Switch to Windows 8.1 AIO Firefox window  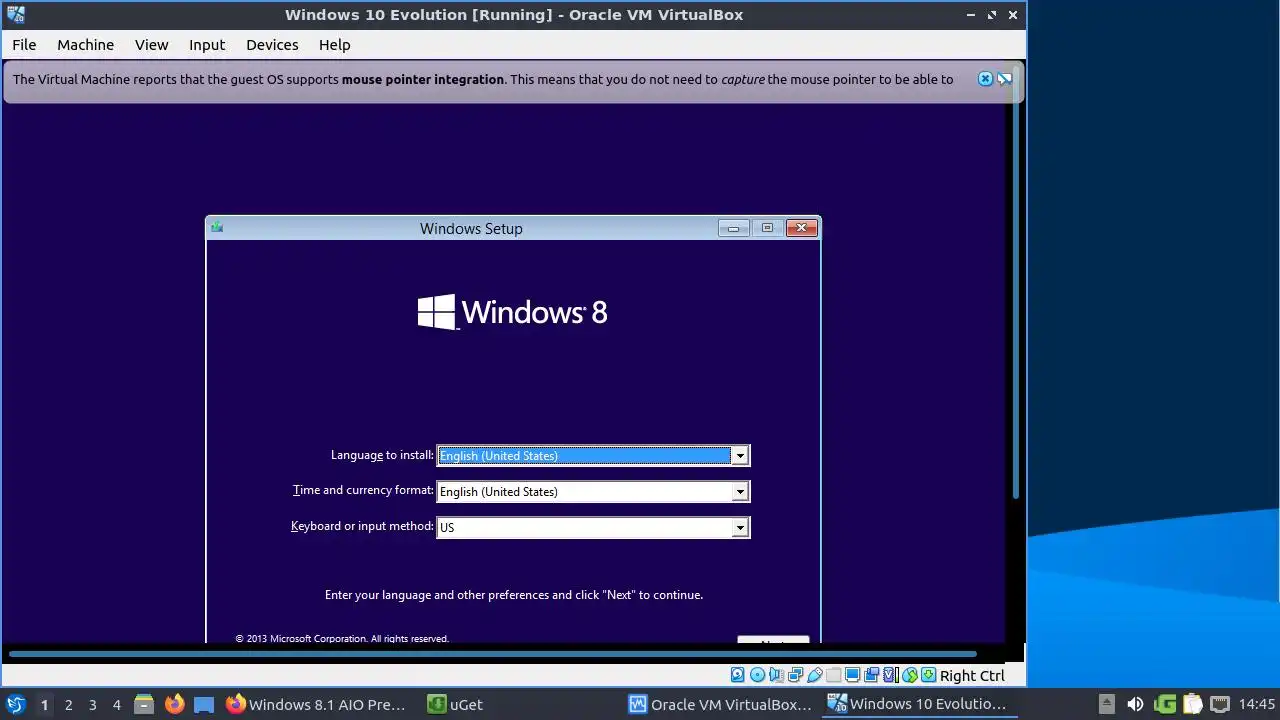[317, 704]
